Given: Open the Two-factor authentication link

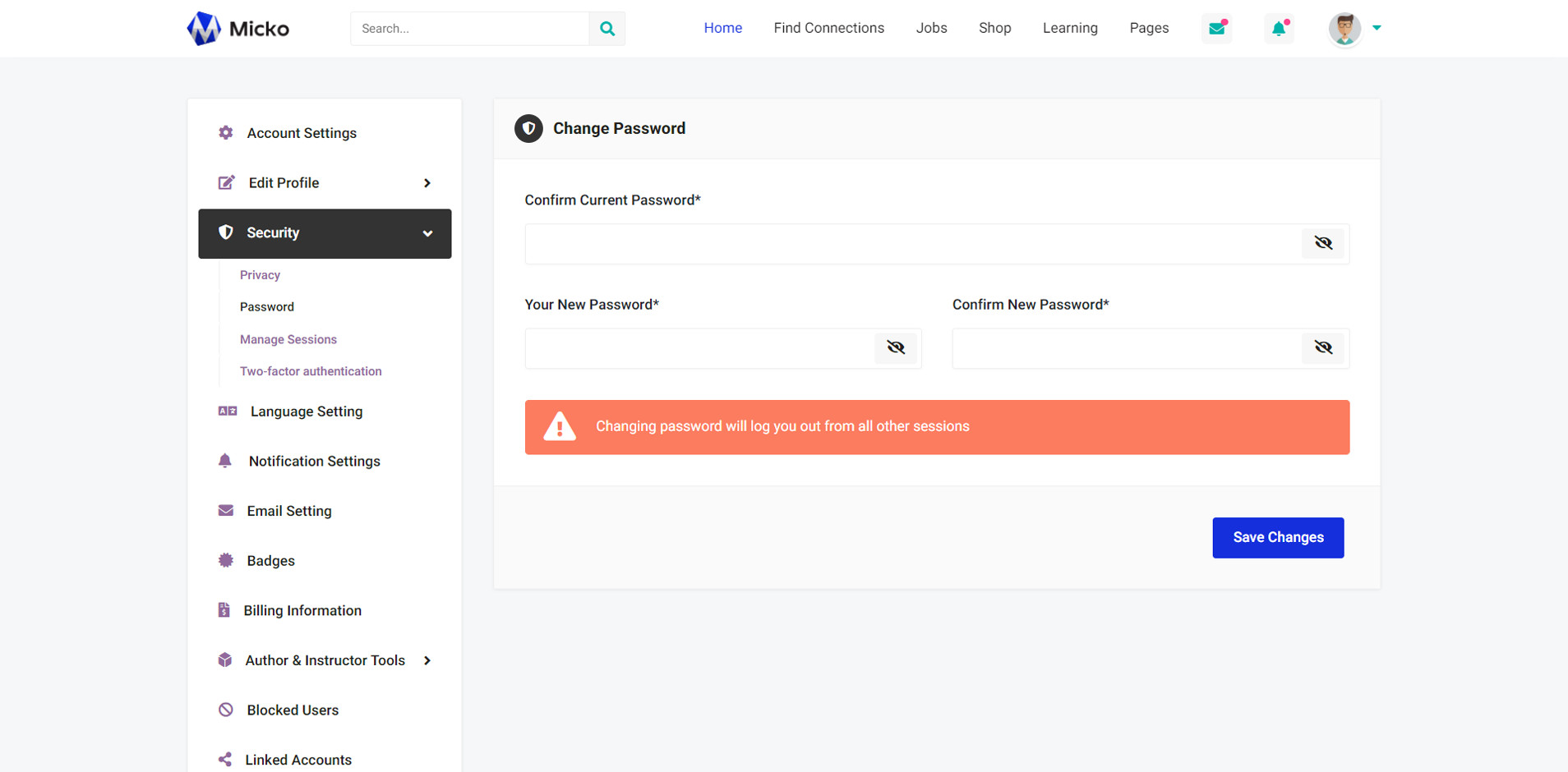Looking at the screenshot, I should click(x=311, y=371).
